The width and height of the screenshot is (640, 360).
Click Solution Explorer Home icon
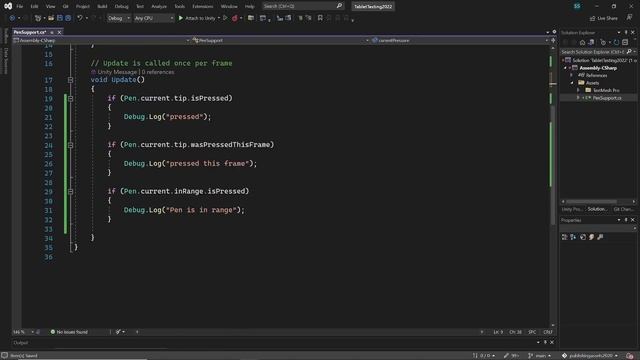582,42
